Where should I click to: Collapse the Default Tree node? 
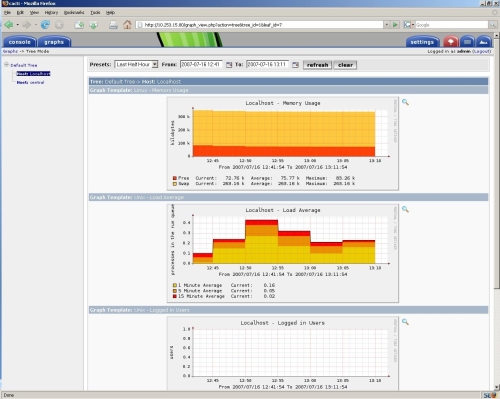[x=6, y=65]
